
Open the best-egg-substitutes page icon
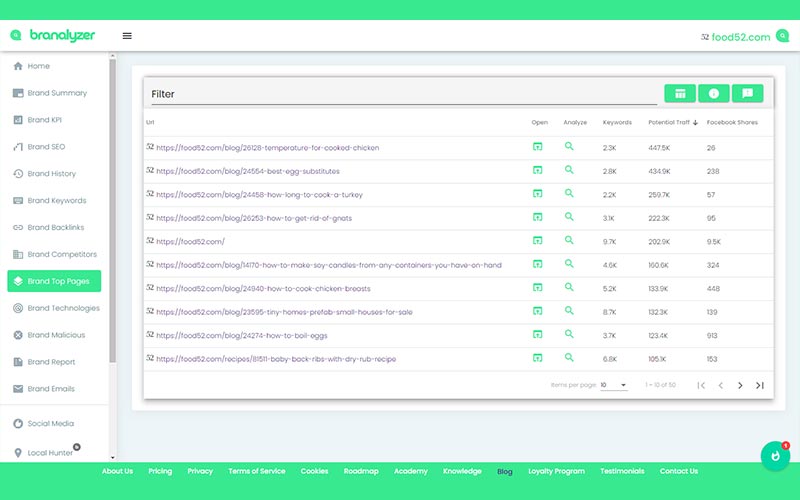coord(537,170)
